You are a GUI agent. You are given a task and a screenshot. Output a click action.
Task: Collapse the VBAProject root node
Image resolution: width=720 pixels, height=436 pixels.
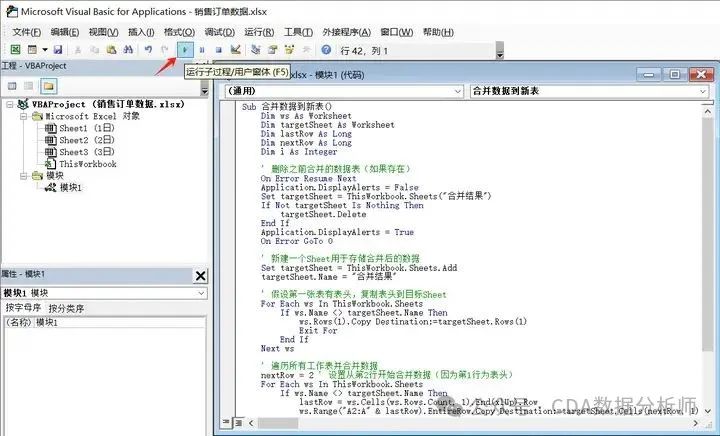click(x=9, y=105)
